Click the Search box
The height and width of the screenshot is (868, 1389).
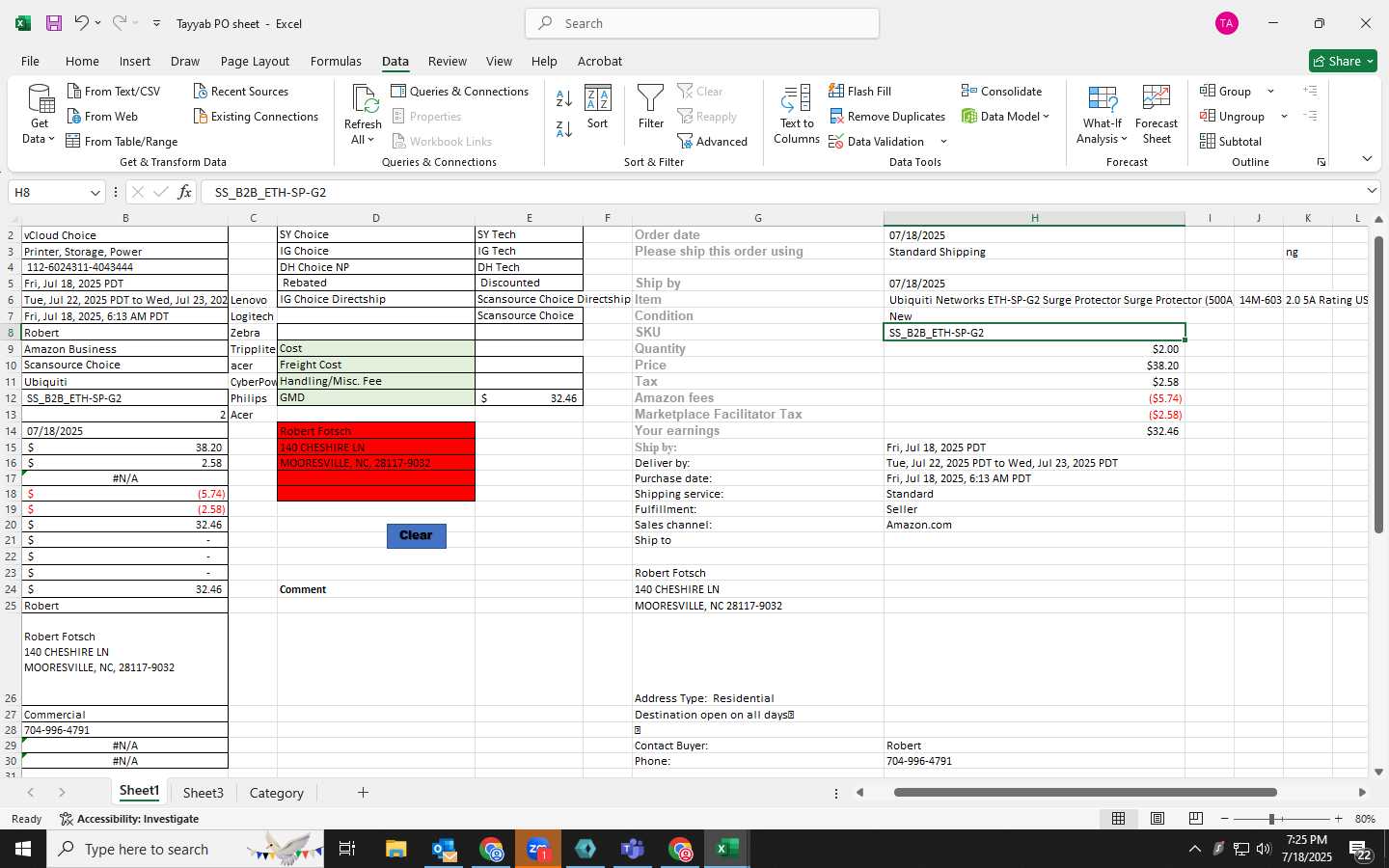[x=702, y=23]
